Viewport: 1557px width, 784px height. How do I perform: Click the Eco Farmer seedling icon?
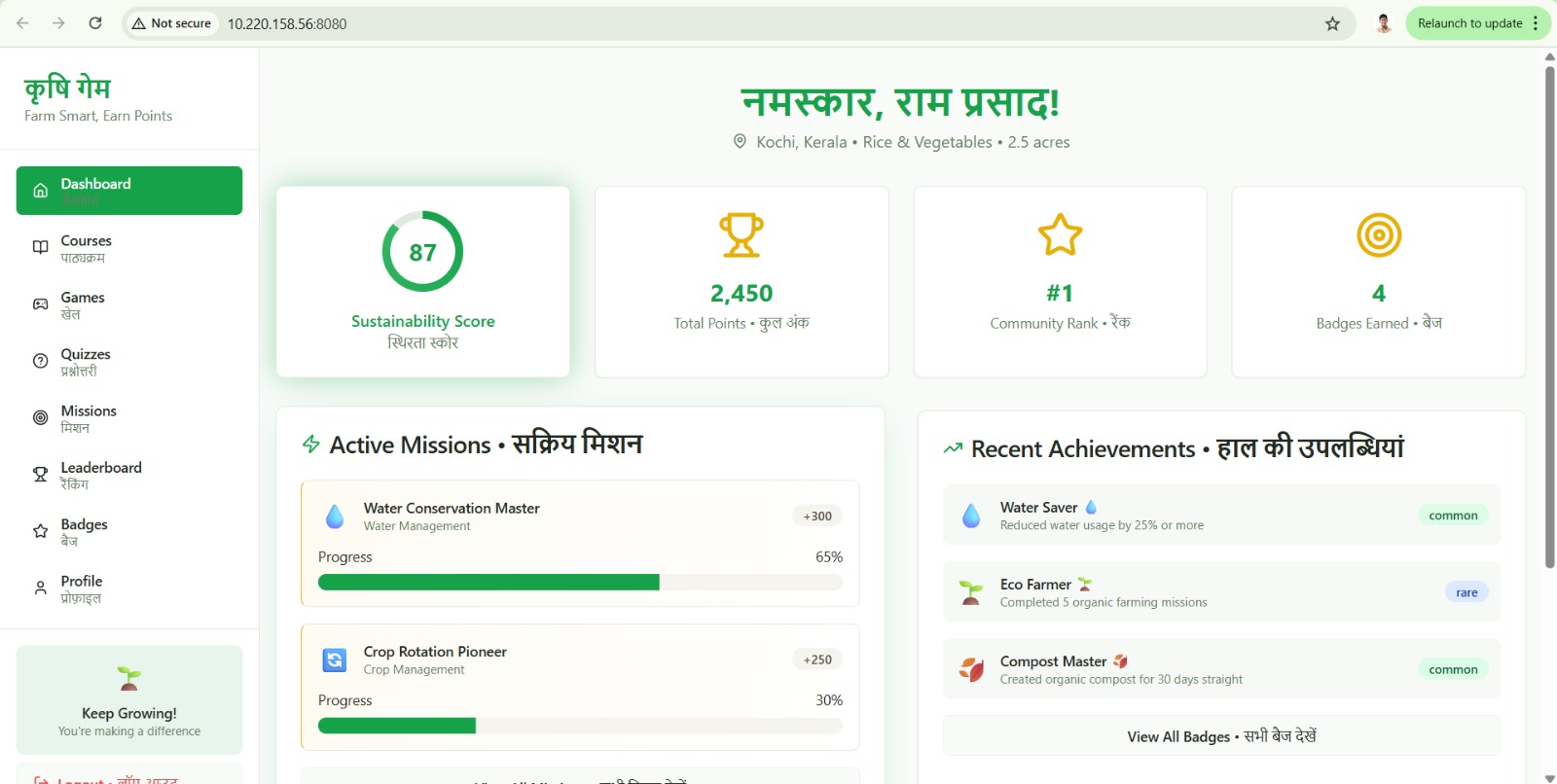tap(971, 592)
